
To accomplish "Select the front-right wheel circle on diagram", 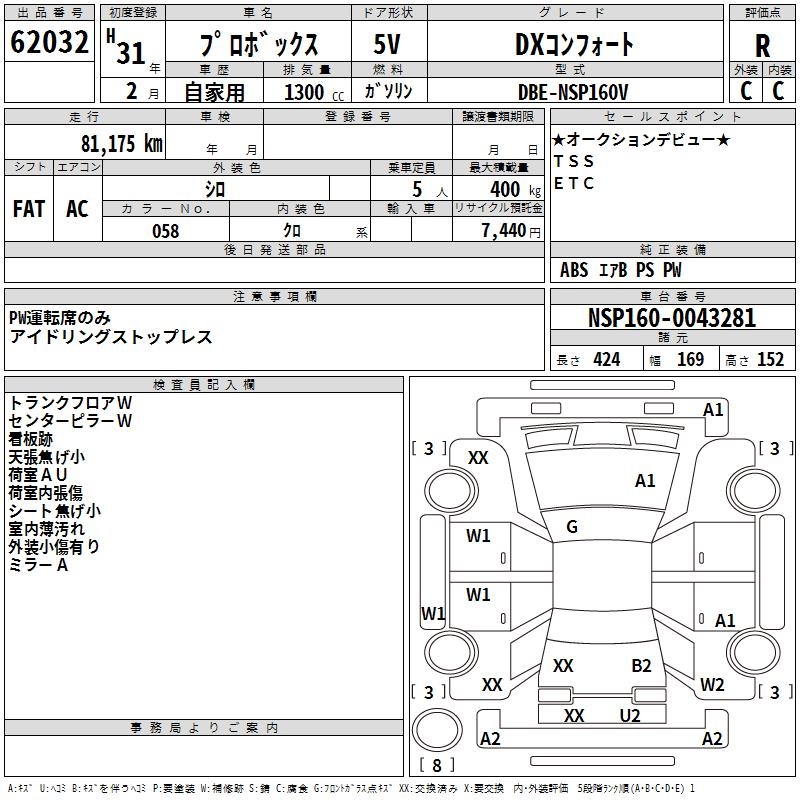I will [753, 492].
